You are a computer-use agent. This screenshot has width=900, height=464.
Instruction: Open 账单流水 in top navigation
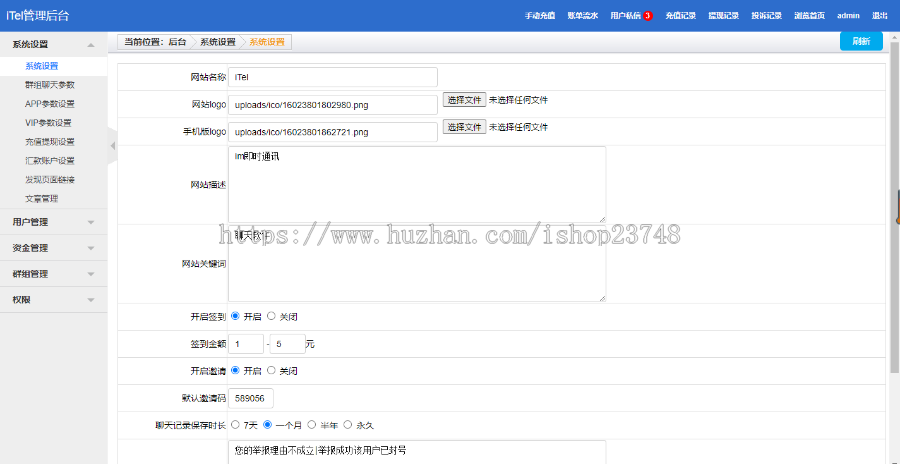tap(583, 16)
